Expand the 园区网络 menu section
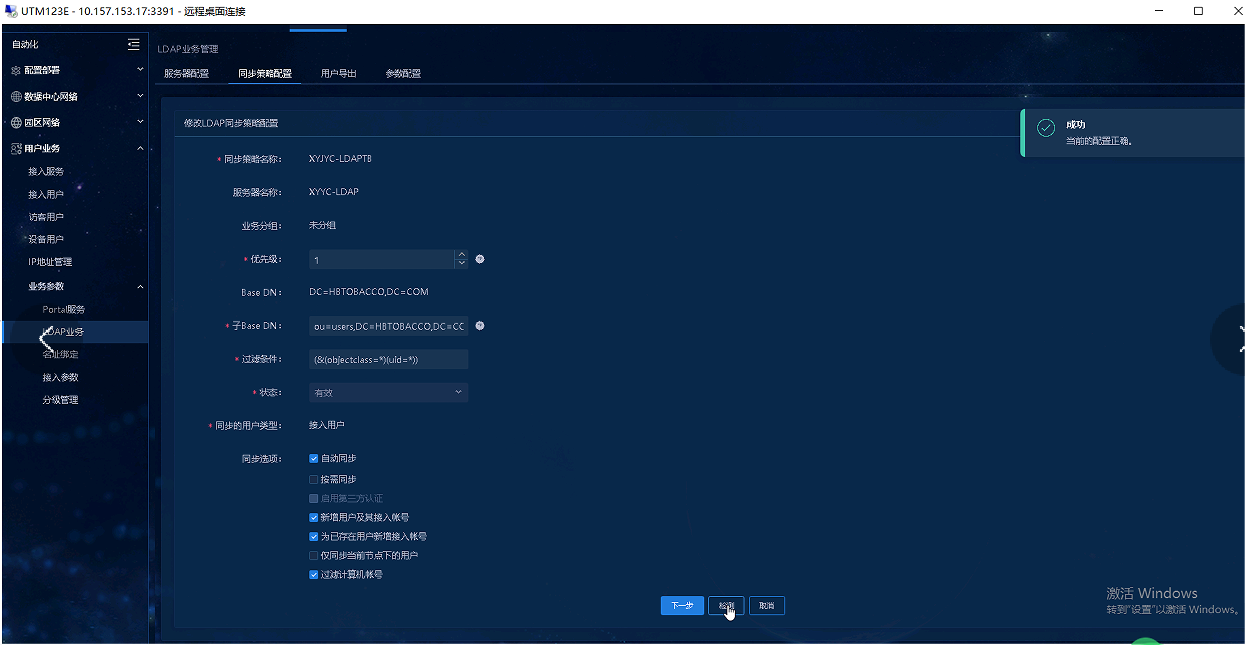This screenshot has width=1245, height=645. 140,123
